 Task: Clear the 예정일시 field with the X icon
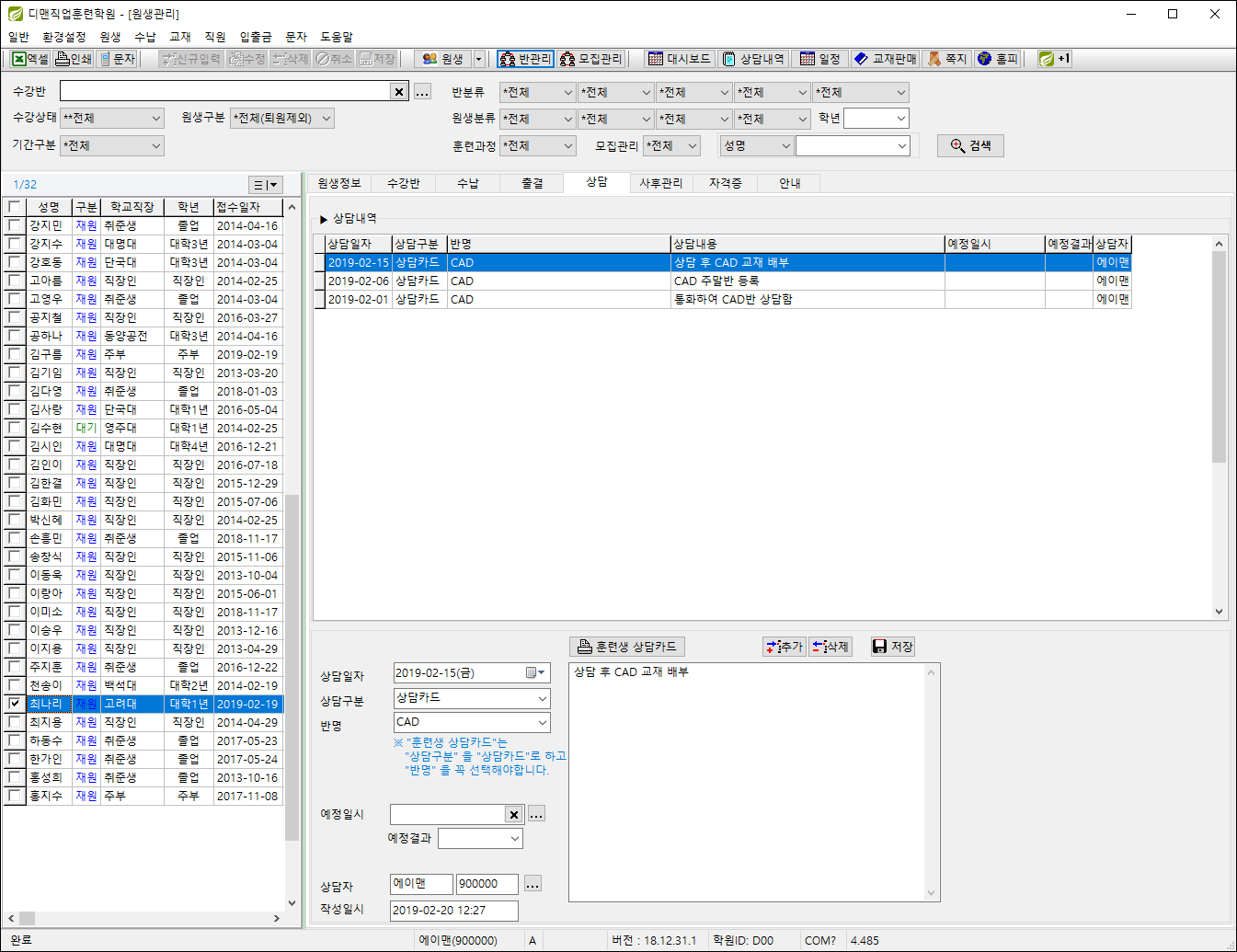pos(513,814)
